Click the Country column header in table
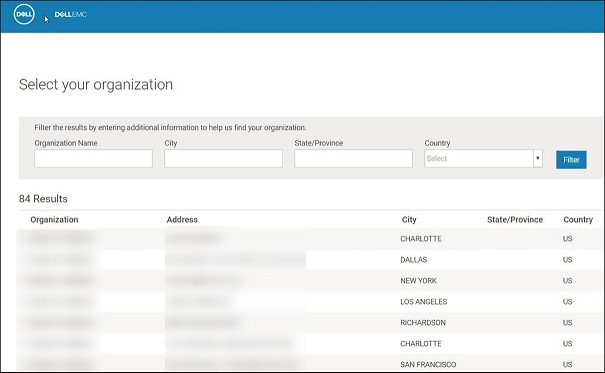605x373 pixels. click(x=578, y=219)
